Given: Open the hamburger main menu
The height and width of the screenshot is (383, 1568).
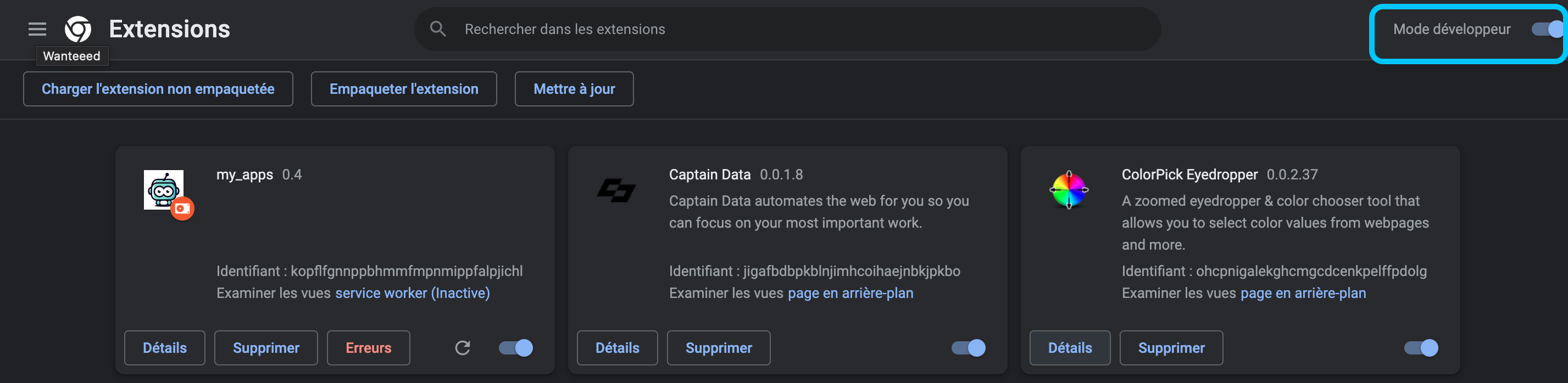Looking at the screenshot, I should coord(37,29).
